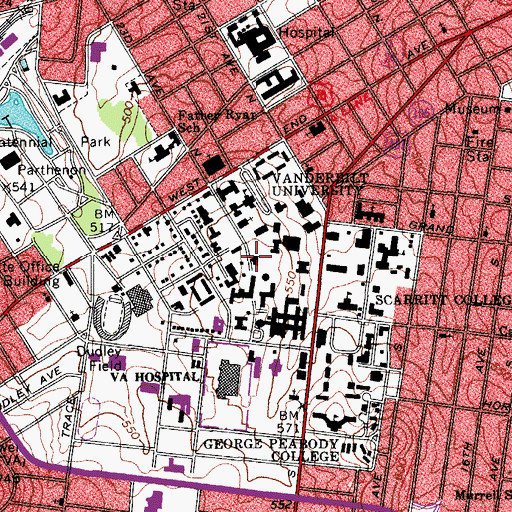Click the TRACE street label
512x512 pixels.
(68, 417)
